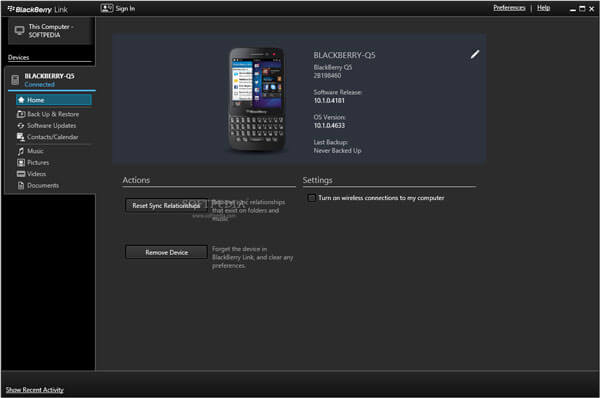Viewport: 600px width, 398px height.
Task: Minimize the BlackBerry Link window
Action: [572, 9]
